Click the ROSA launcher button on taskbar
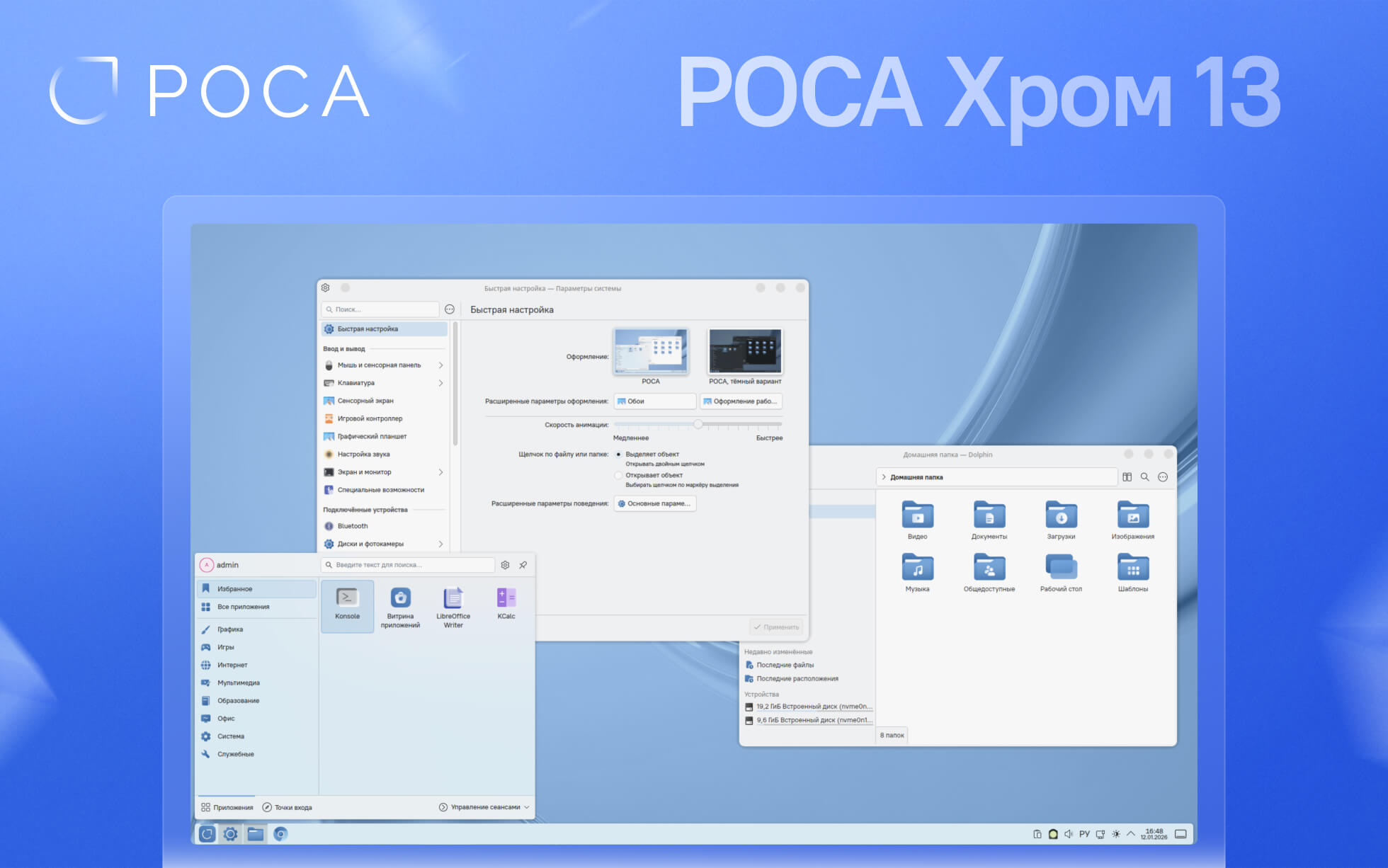 [x=207, y=834]
